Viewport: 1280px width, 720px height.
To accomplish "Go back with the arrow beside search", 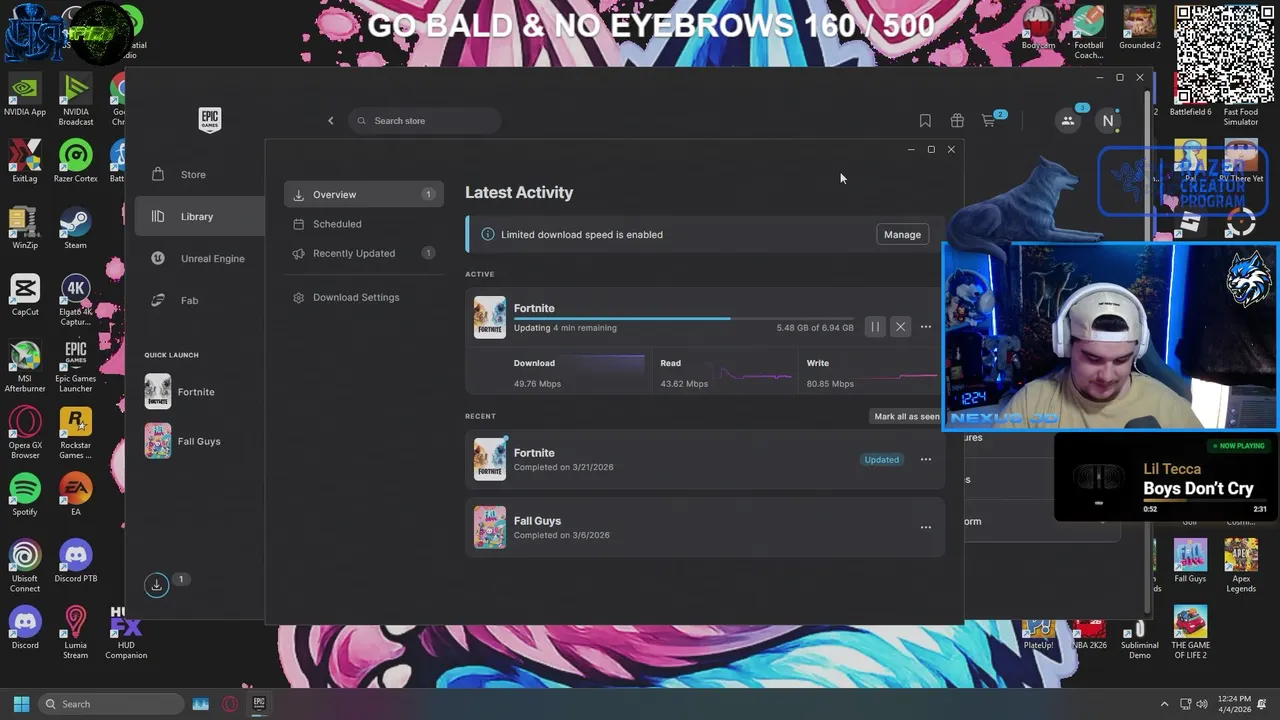I will (331, 121).
